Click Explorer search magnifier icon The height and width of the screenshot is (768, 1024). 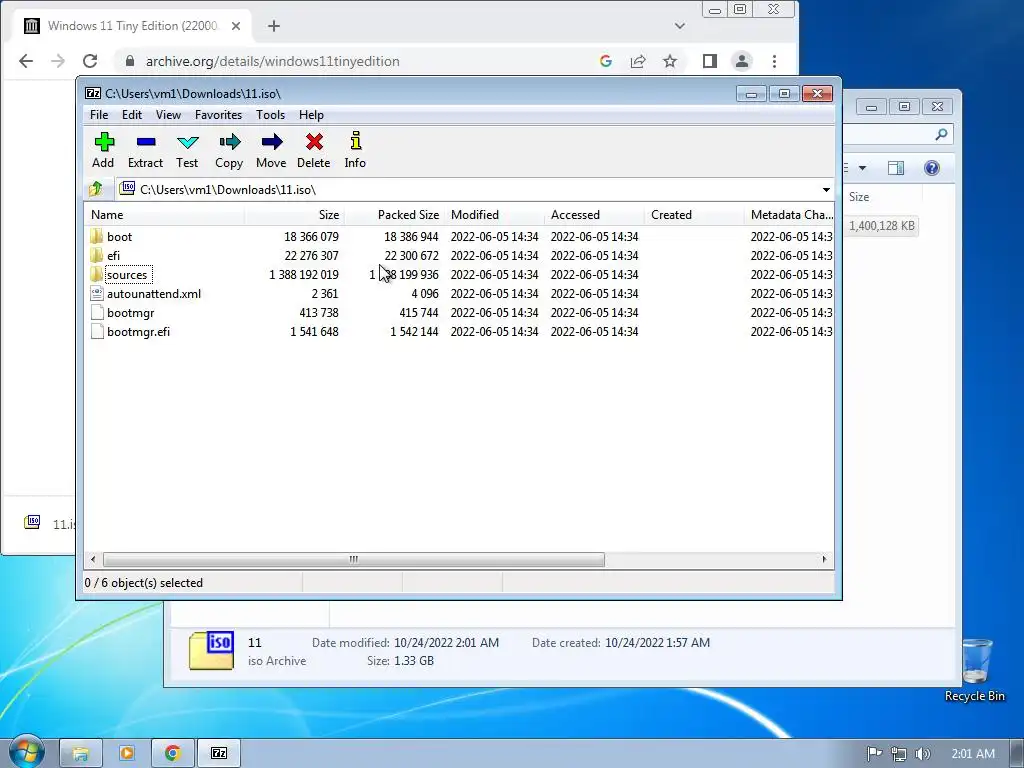coord(941,134)
